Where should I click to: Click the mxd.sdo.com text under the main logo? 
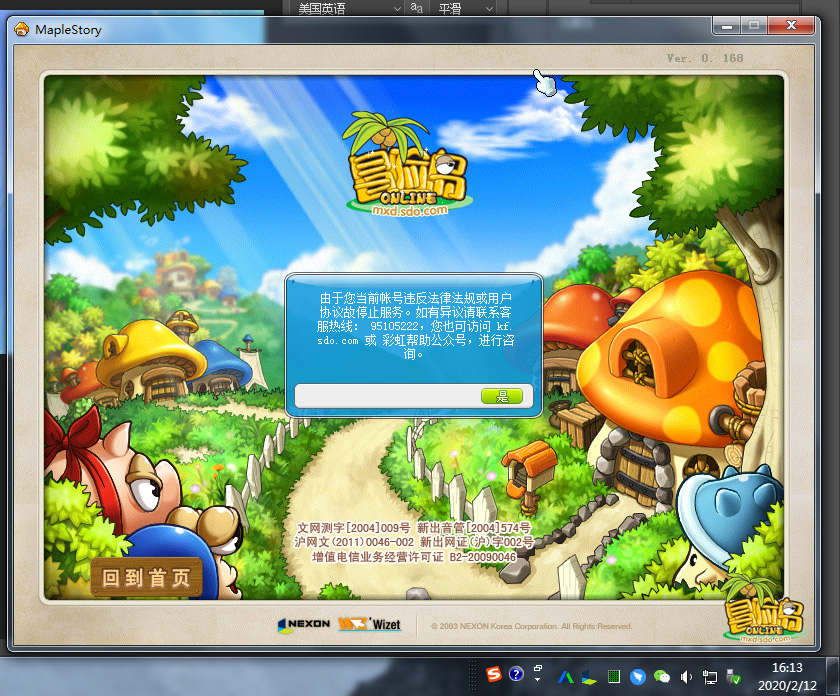[410, 211]
